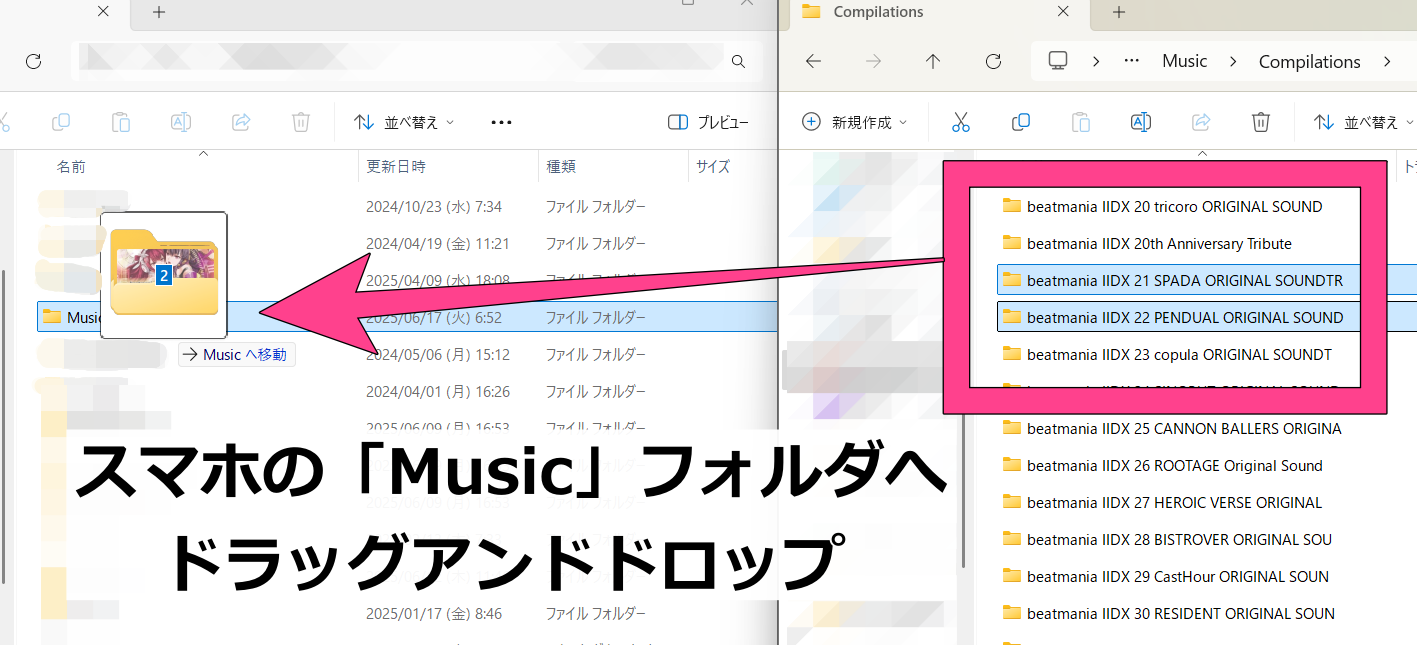Open 並べ替え sort menu in left window
This screenshot has width=1417, height=645.
404,122
